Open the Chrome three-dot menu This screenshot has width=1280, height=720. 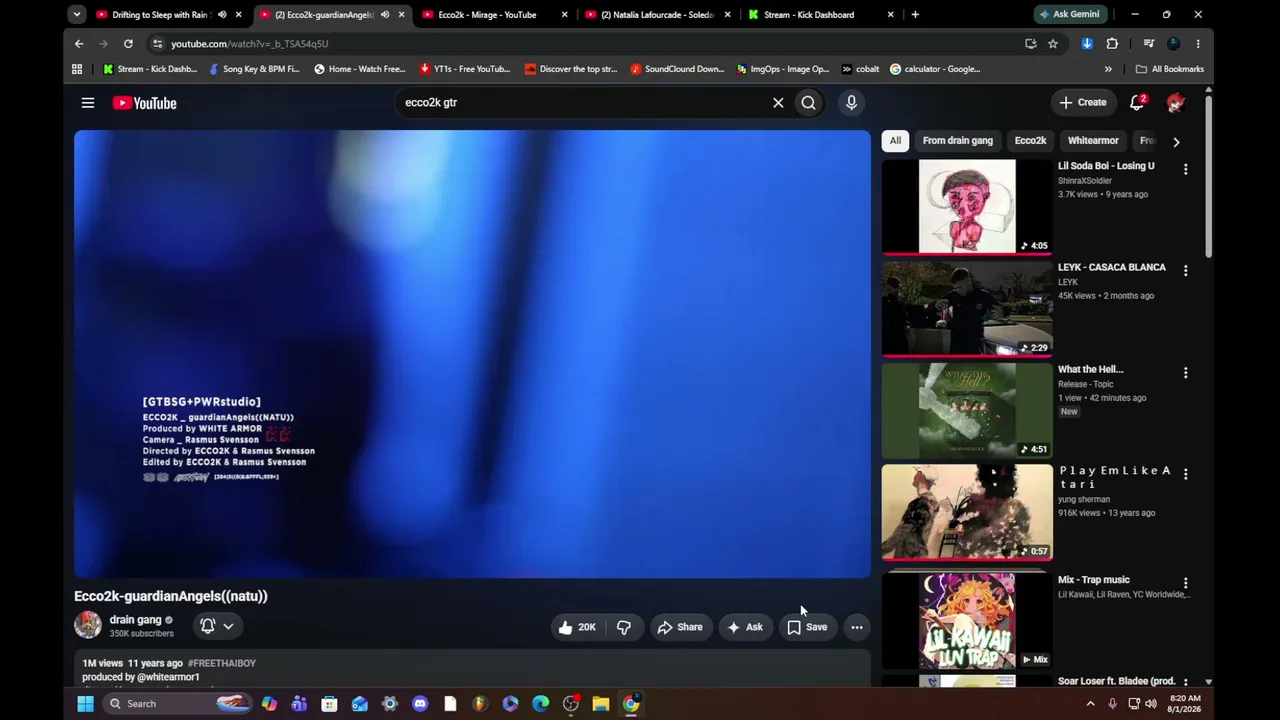1198,44
